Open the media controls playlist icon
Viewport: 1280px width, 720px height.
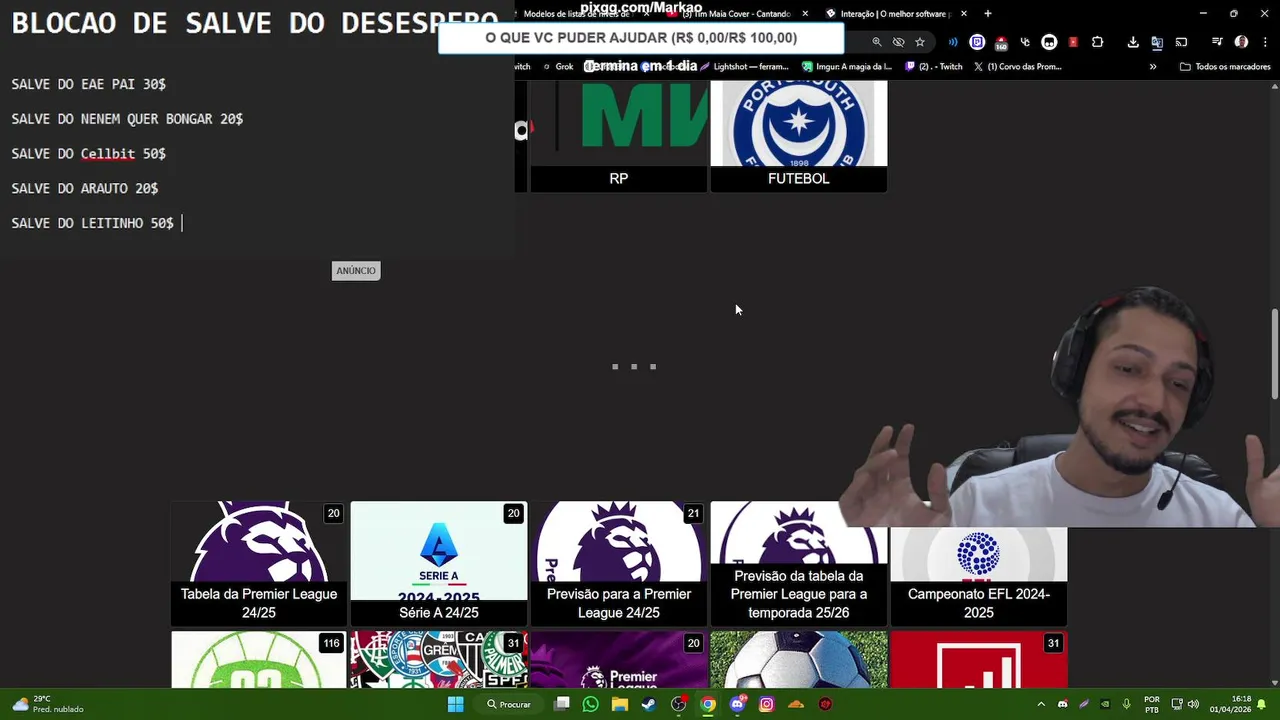[1217, 42]
